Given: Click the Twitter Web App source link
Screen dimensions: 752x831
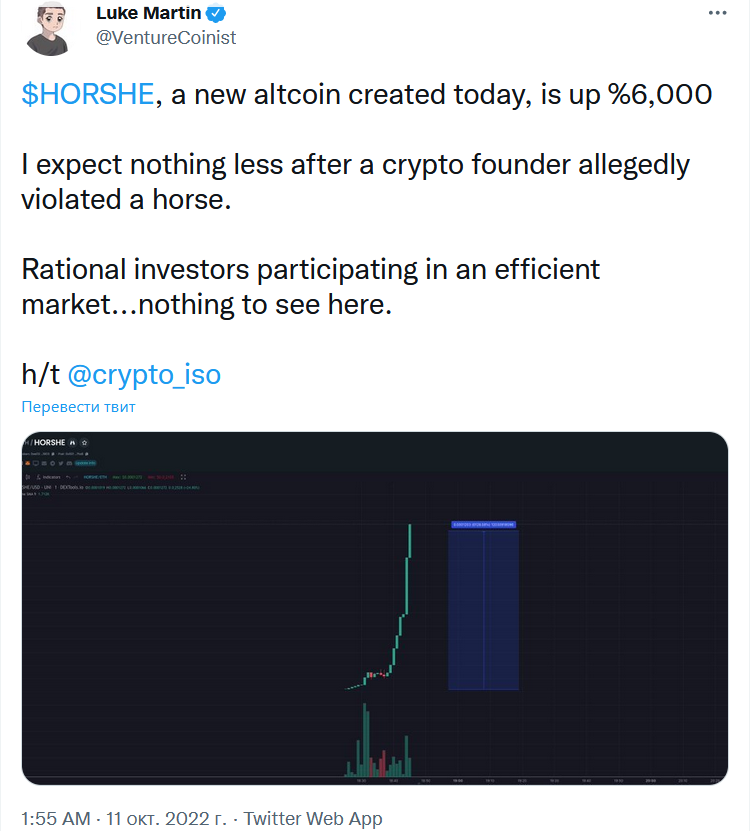Looking at the screenshot, I should coord(313,818).
